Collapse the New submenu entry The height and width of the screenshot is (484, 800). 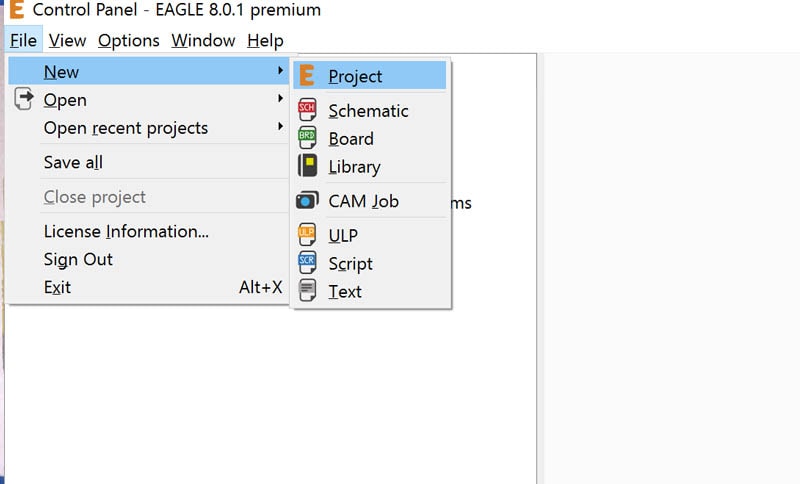[149, 71]
